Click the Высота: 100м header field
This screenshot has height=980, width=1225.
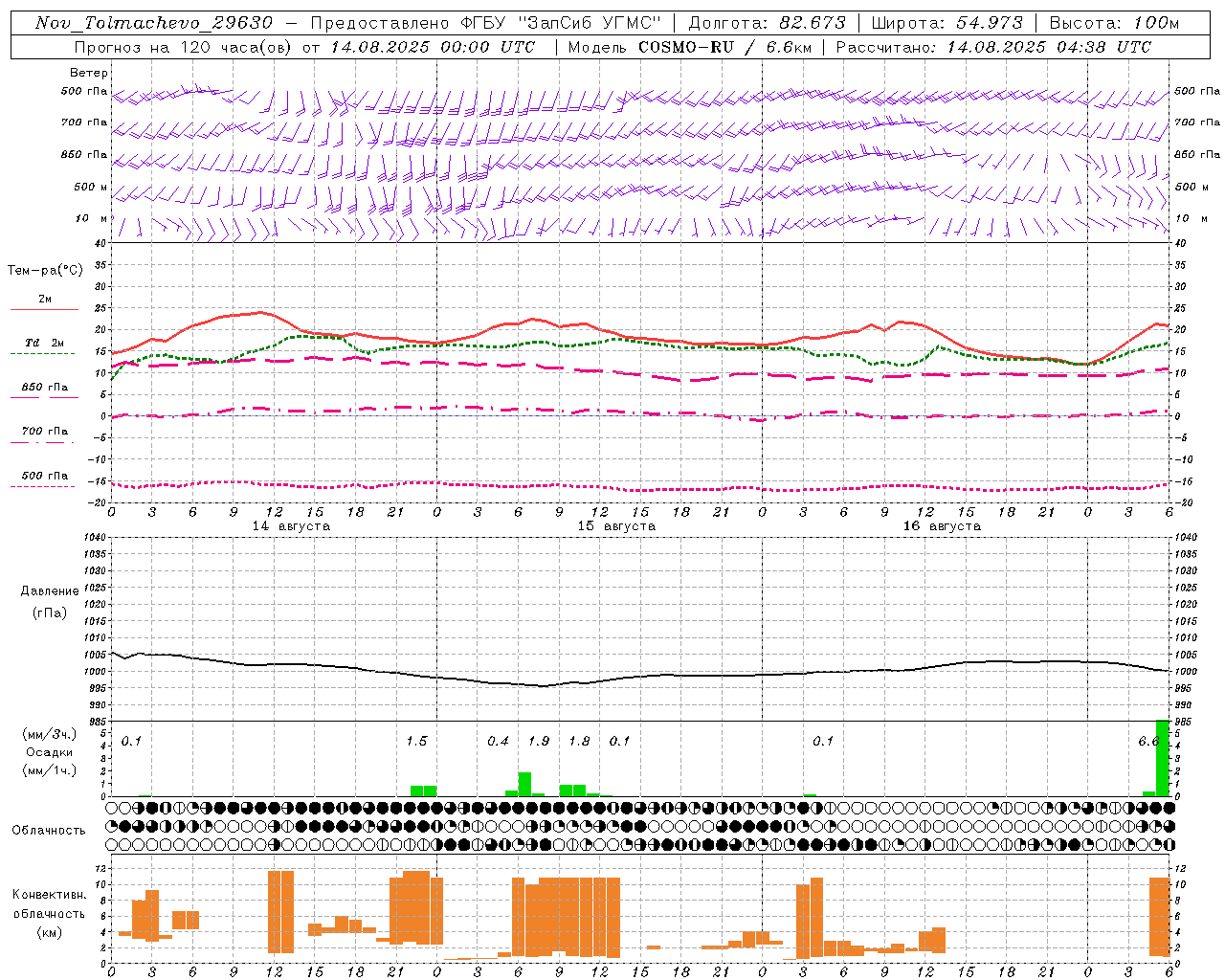point(1114,23)
